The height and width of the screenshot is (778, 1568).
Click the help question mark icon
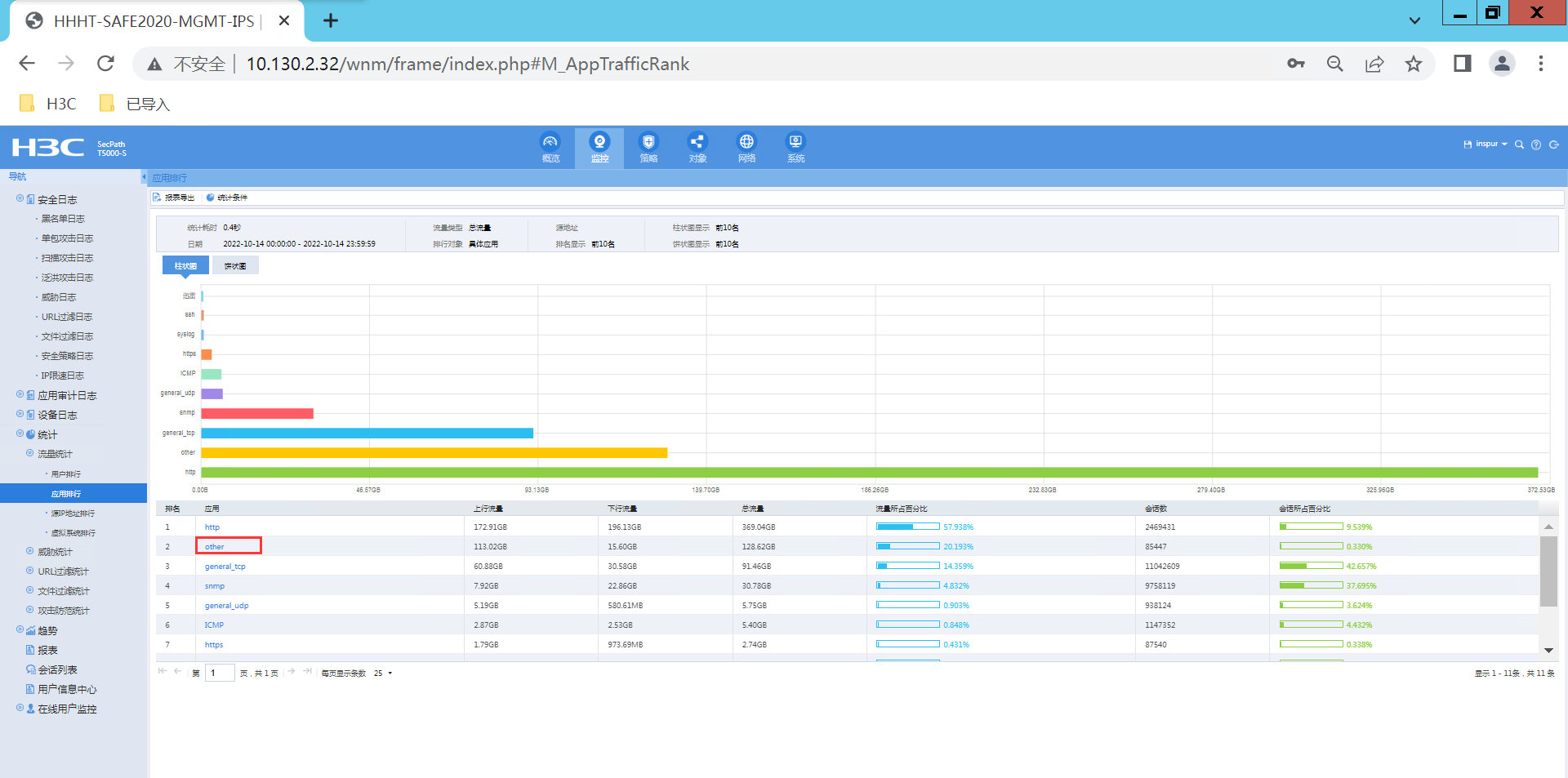[1536, 144]
